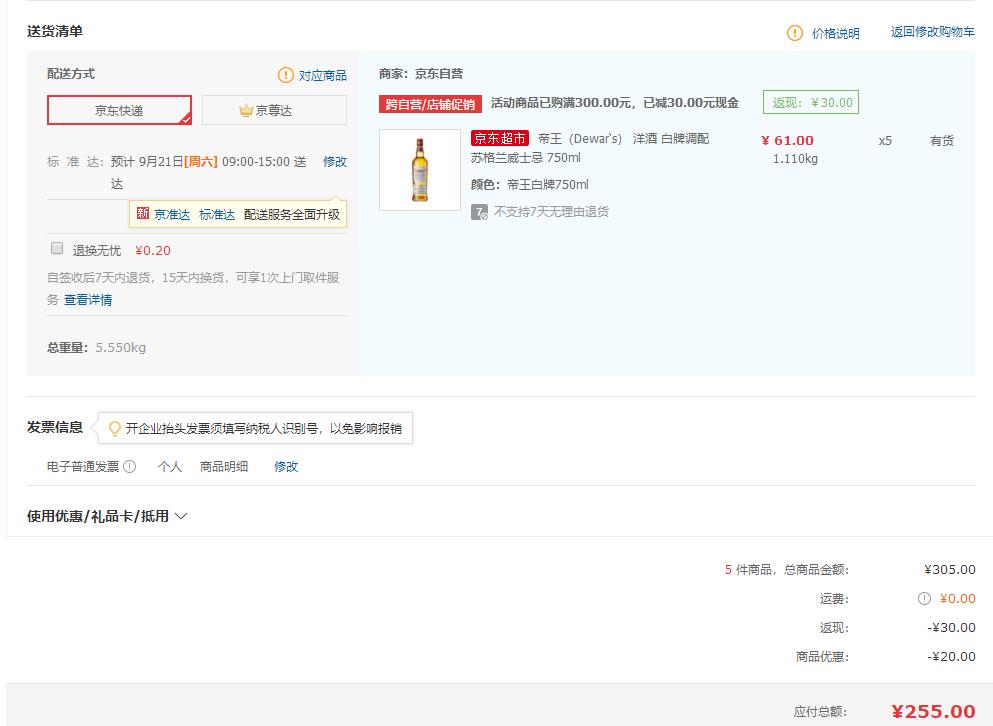Open the 标准达 link
This screenshot has width=993, height=726.
pyautogui.click(x=217, y=215)
